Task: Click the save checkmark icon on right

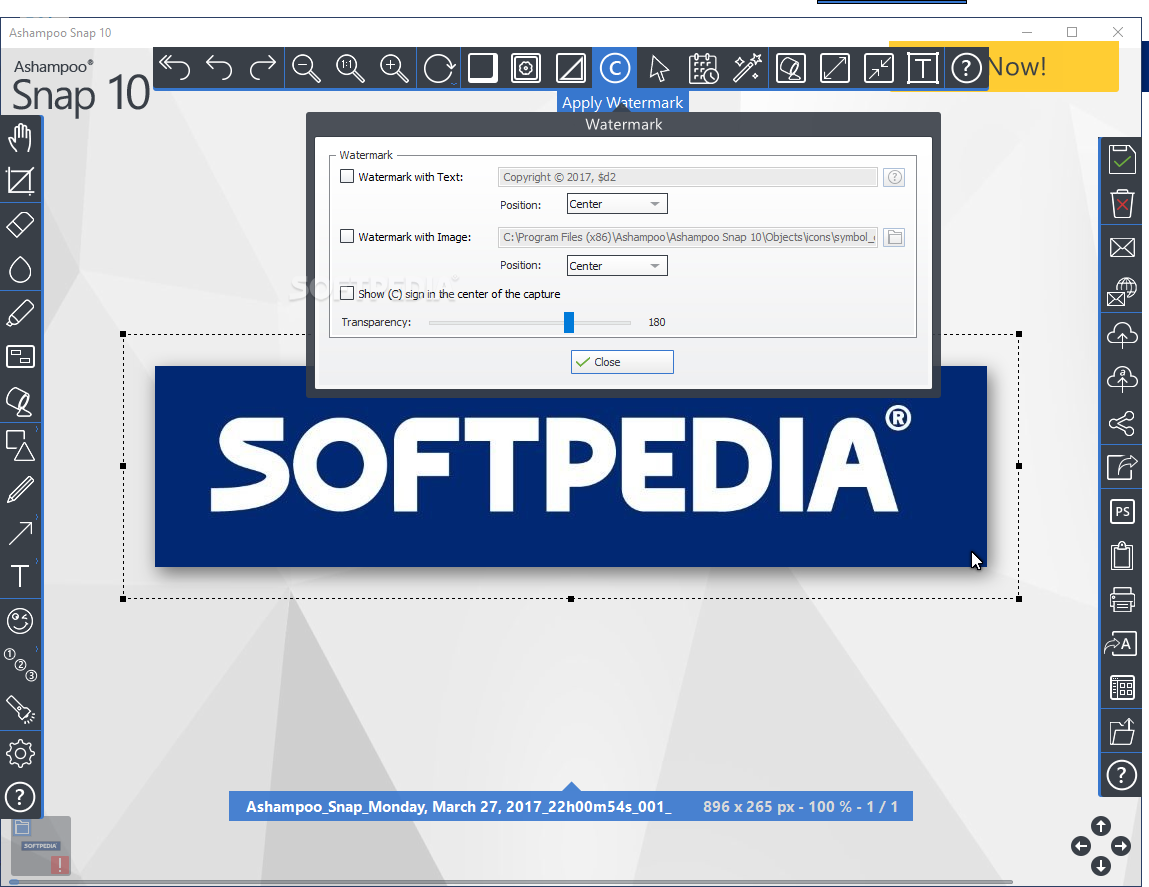Action: (1122, 159)
